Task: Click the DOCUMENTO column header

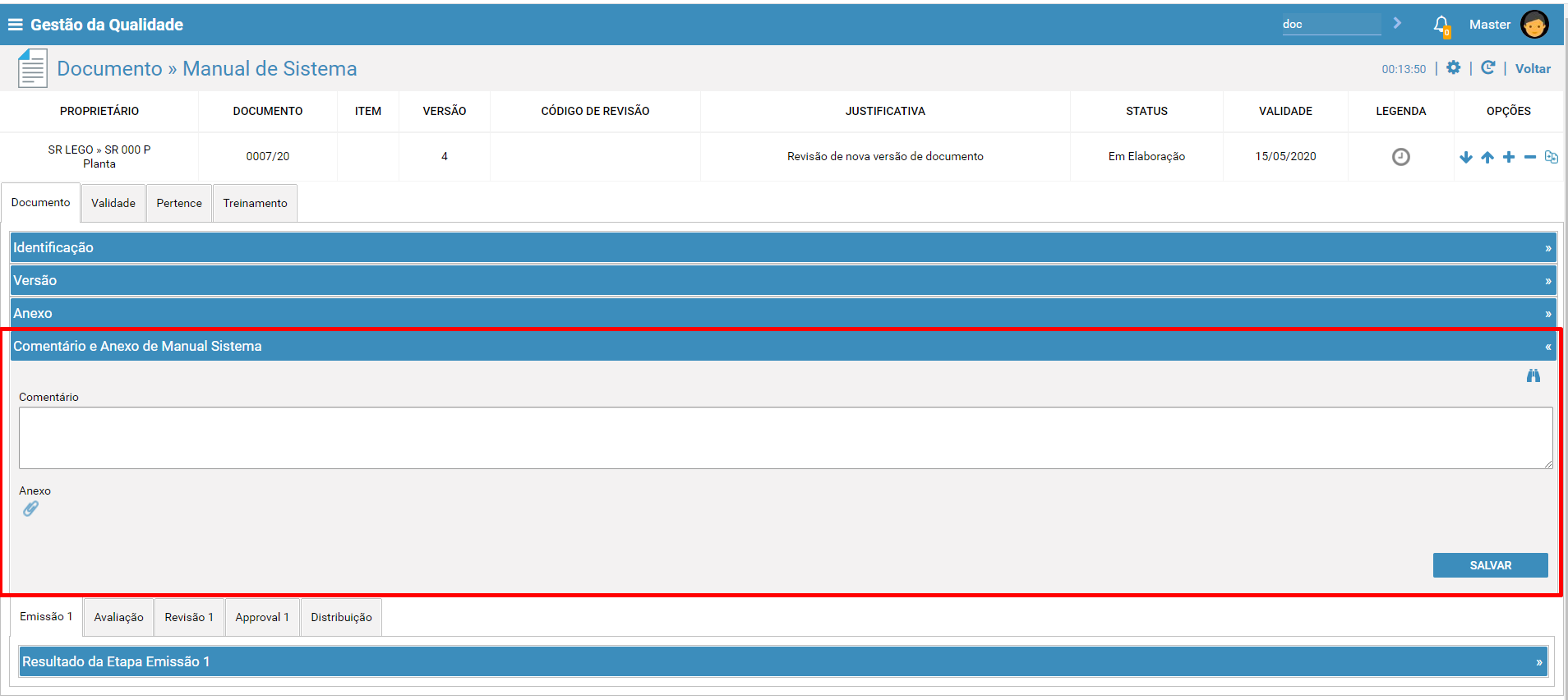Action: click(268, 111)
